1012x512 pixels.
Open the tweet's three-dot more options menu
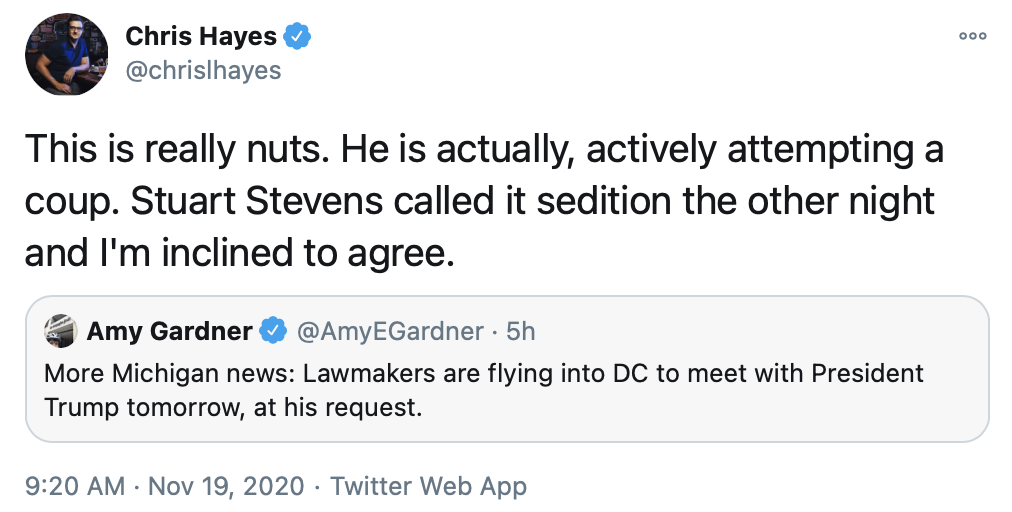click(x=972, y=36)
